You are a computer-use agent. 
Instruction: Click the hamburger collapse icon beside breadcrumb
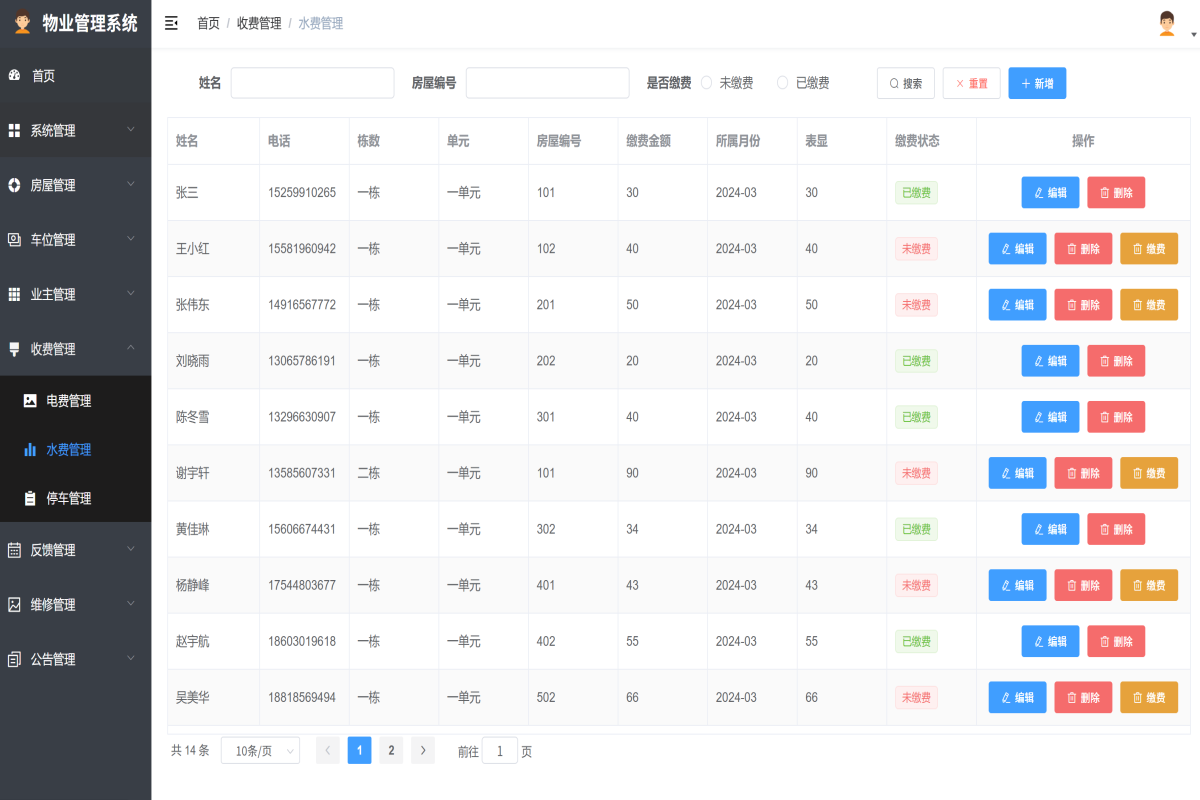[x=171, y=23]
